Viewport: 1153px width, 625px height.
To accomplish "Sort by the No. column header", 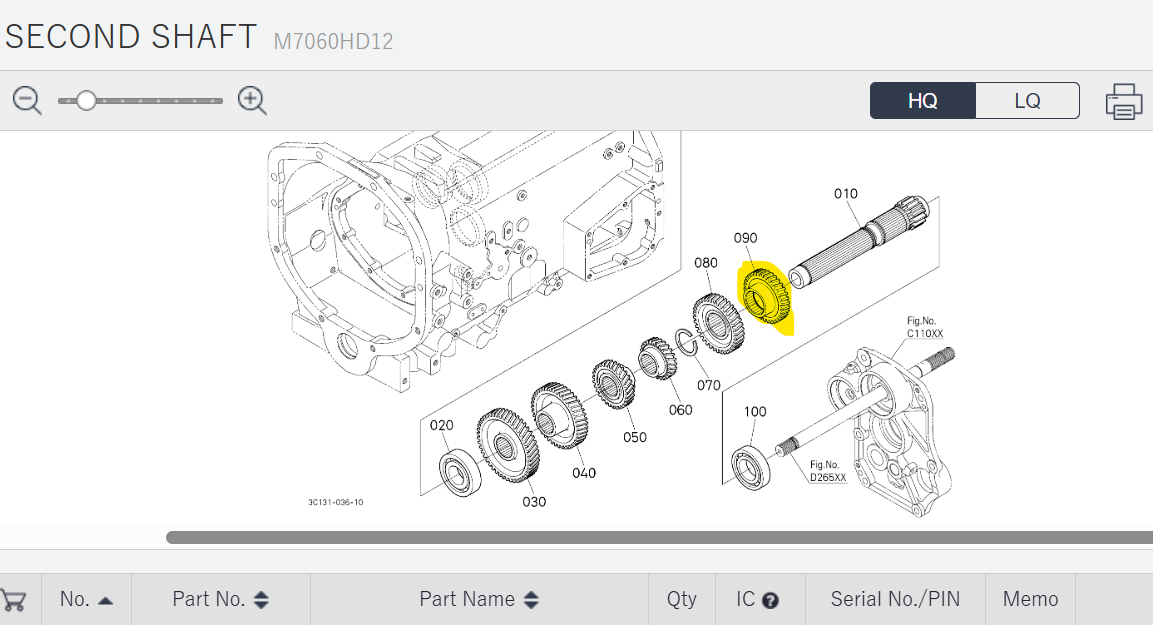I will tap(86, 599).
